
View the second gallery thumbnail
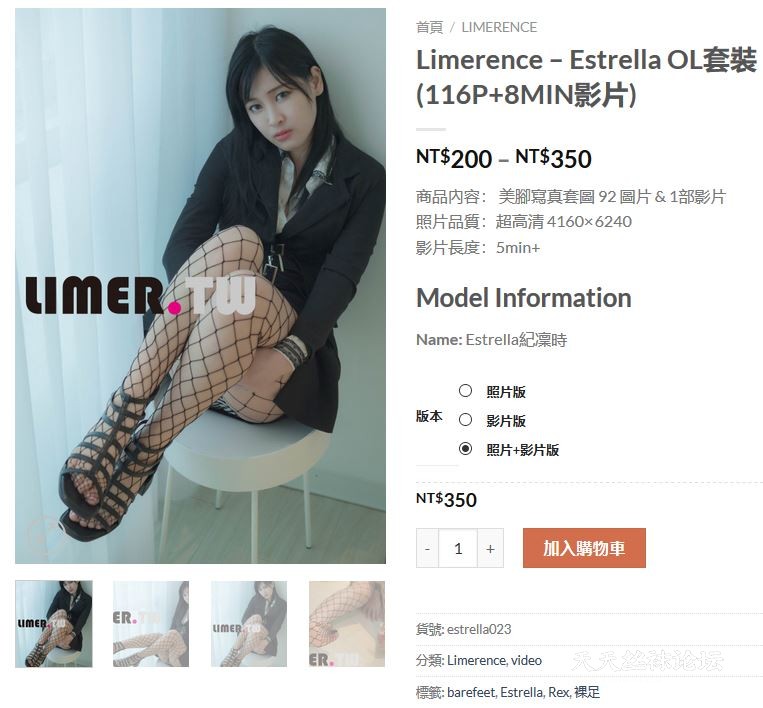click(x=151, y=624)
